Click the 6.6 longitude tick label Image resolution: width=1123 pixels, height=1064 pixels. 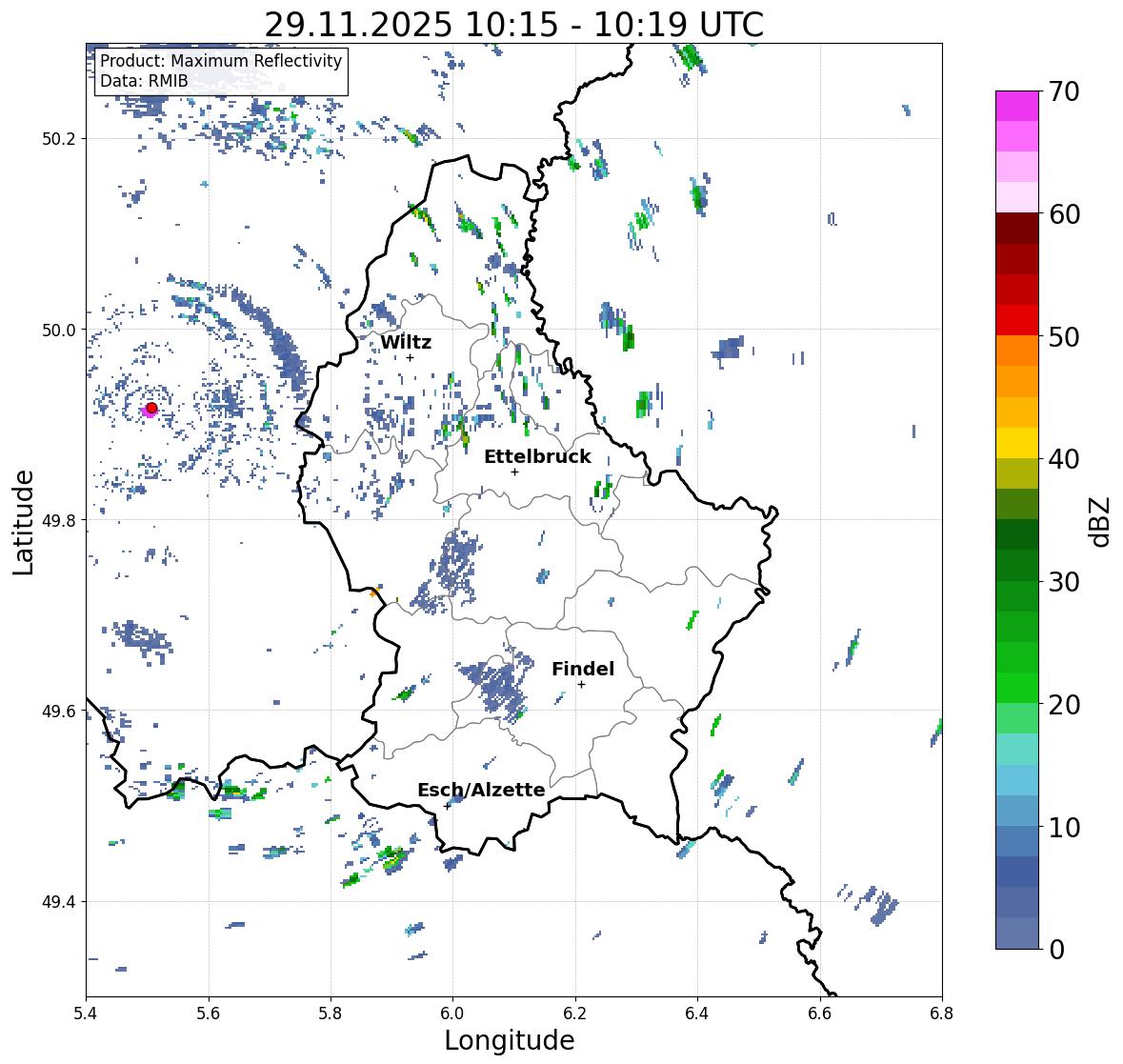820,1014
